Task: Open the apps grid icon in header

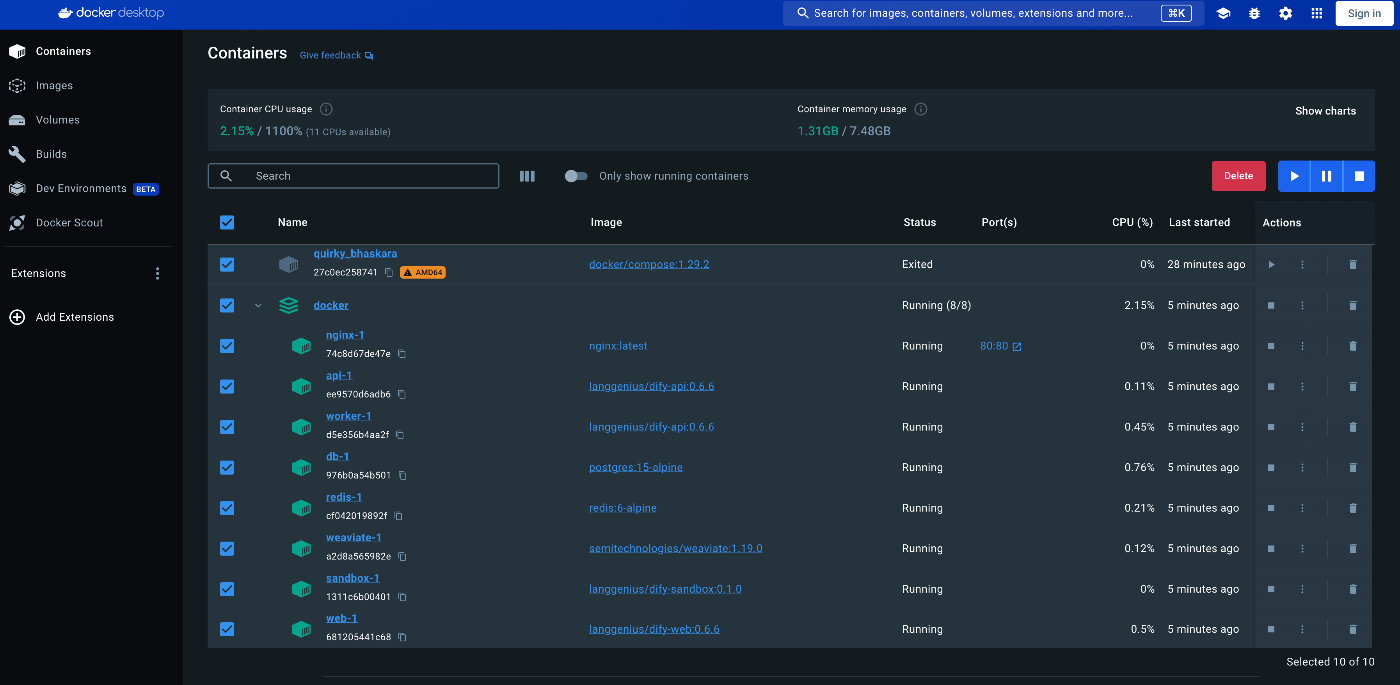Action: pyautogui.click(x=1317, y=13)
